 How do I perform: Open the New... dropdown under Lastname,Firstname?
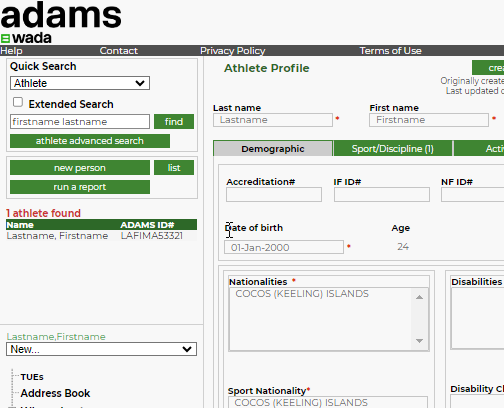pyautogui.click(x=101, y=349)
